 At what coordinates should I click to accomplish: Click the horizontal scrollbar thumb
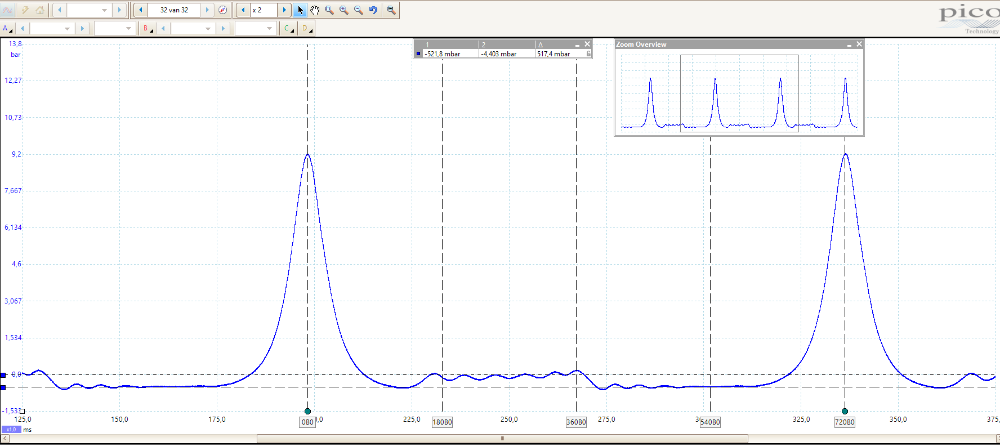(x=502, y=437)
